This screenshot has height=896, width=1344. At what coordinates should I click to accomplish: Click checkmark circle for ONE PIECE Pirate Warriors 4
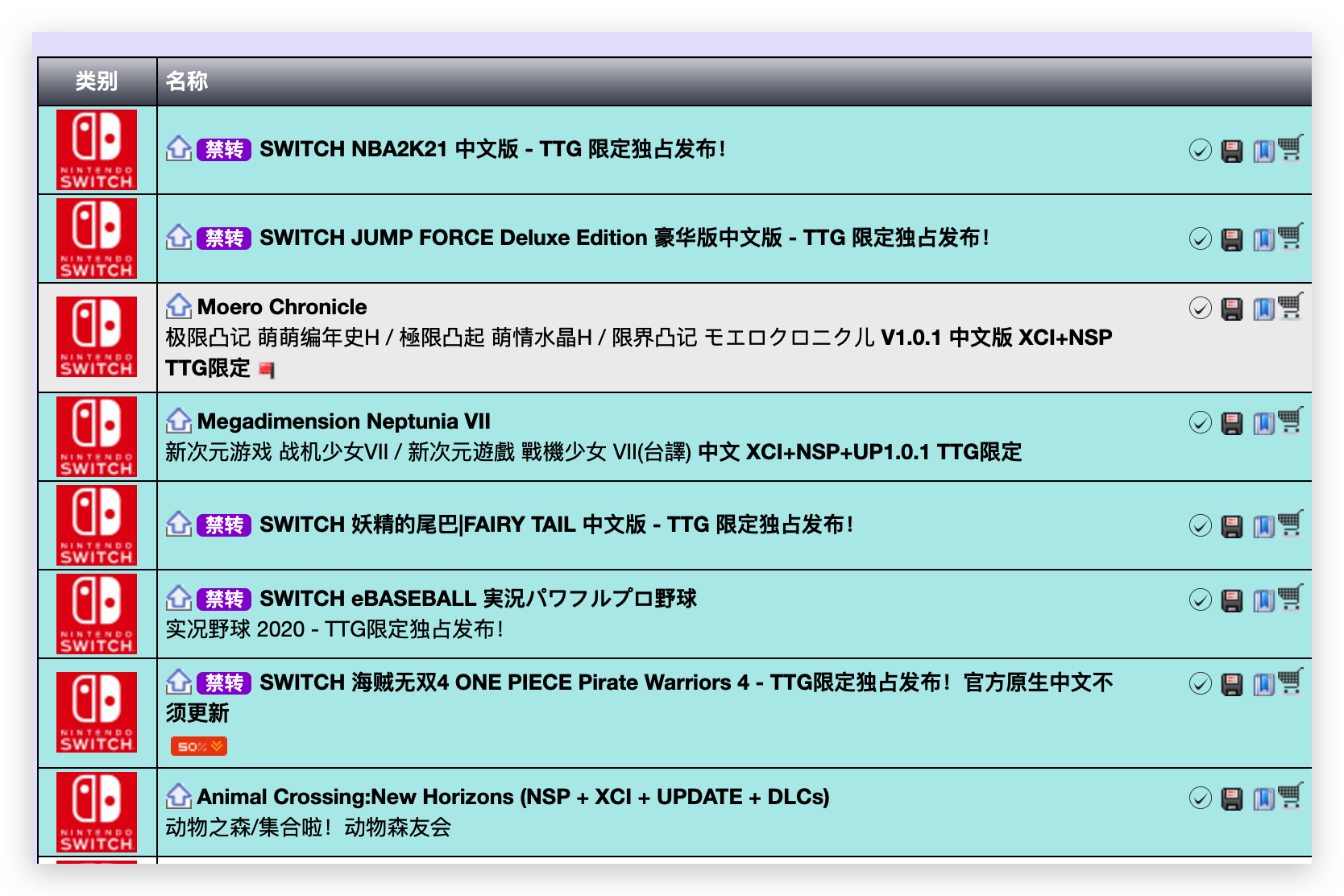(x=1200, y=683)
